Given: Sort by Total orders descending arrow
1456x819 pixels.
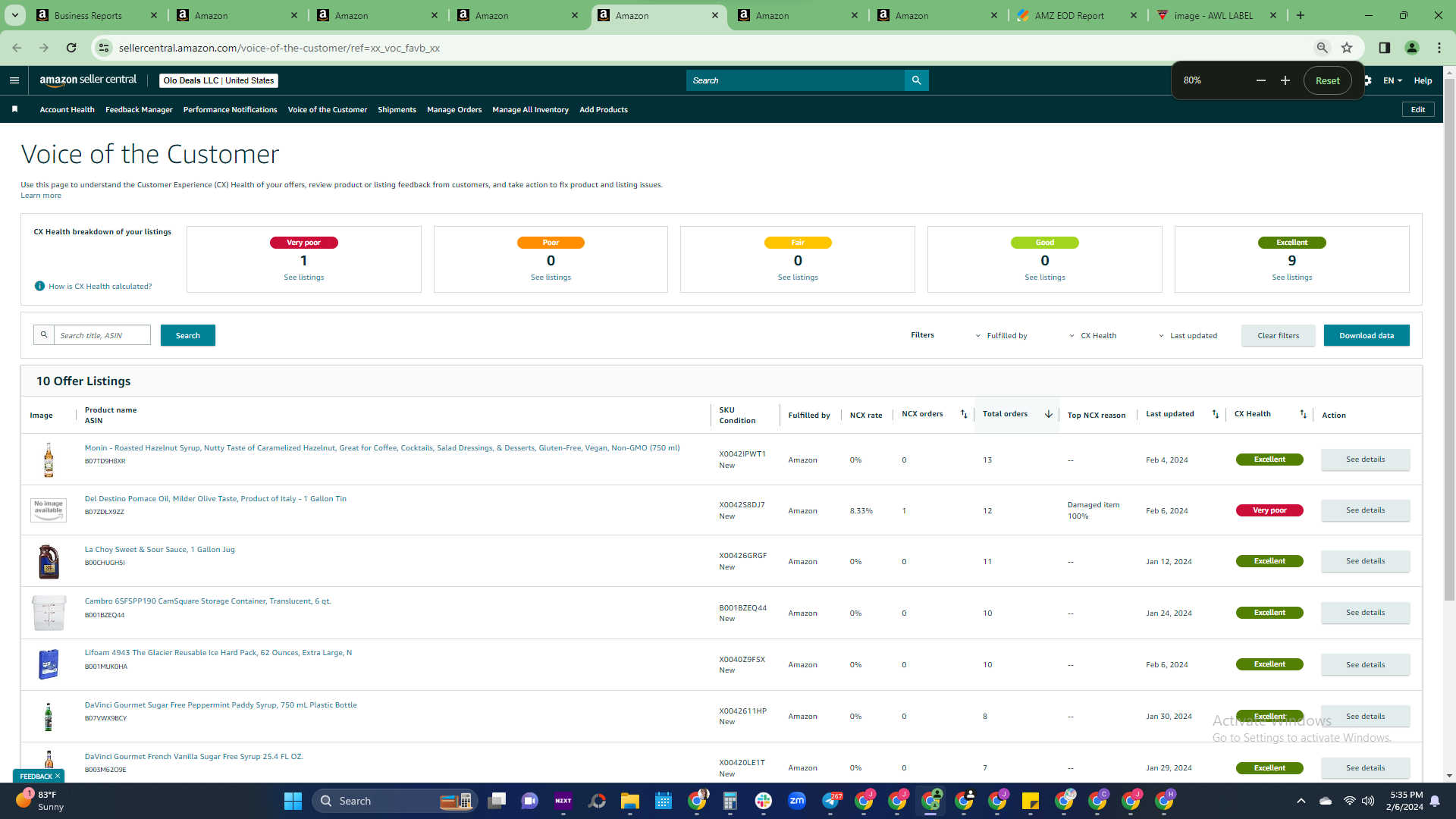Looking at the screenshot, I should point(1049,414).
